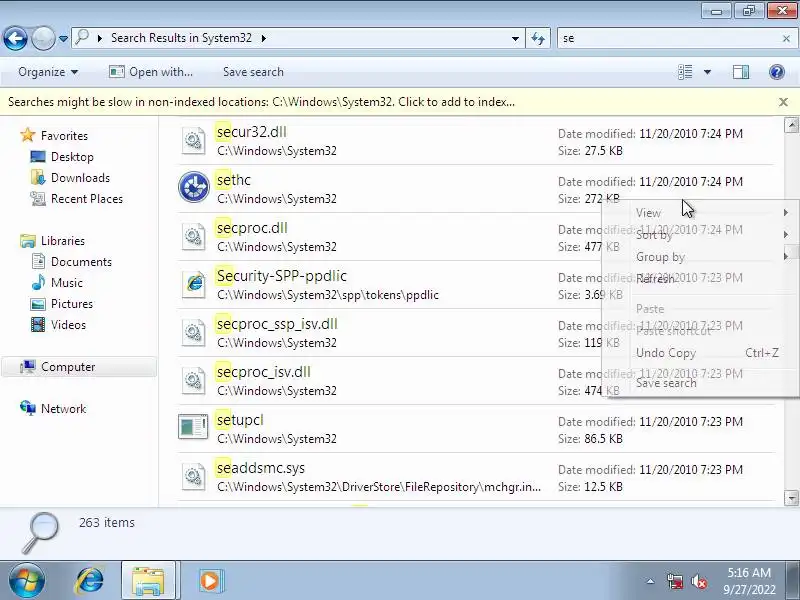800x600 pixels.
Task: Open the recent pages dropdown arrow
Action: pos(63,39)
